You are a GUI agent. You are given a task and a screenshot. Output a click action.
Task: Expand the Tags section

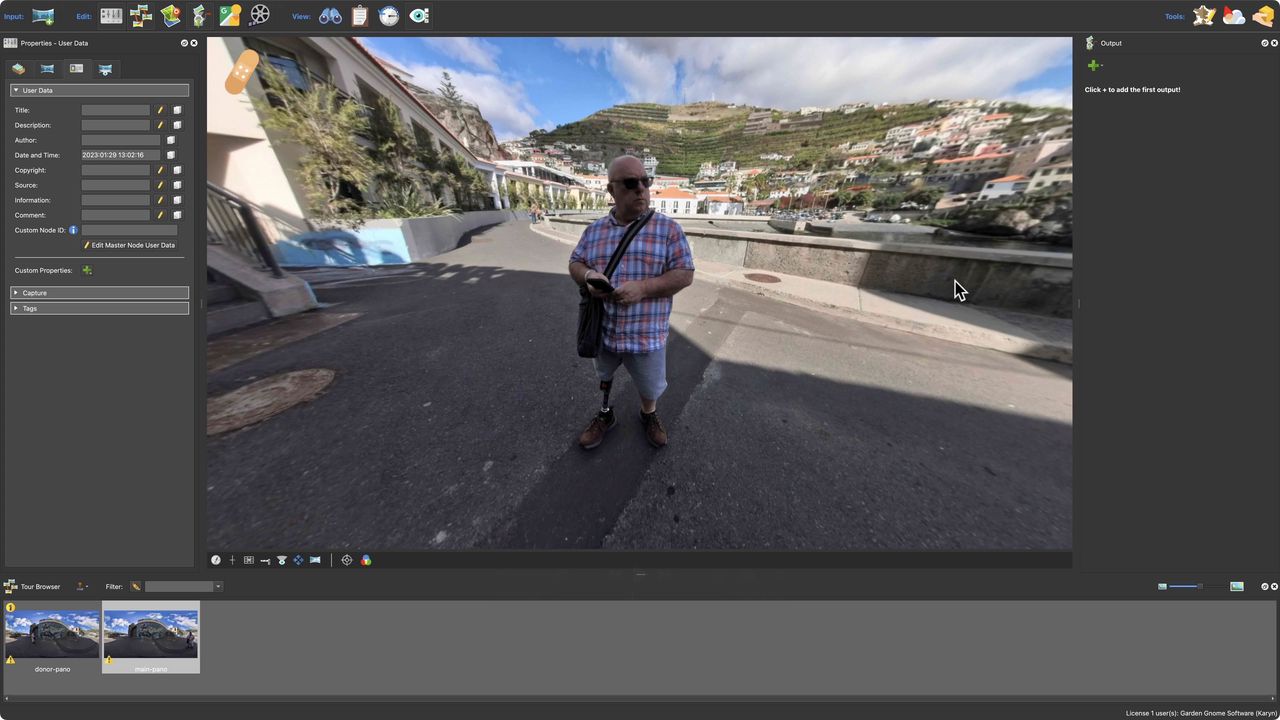pos(29,308)
